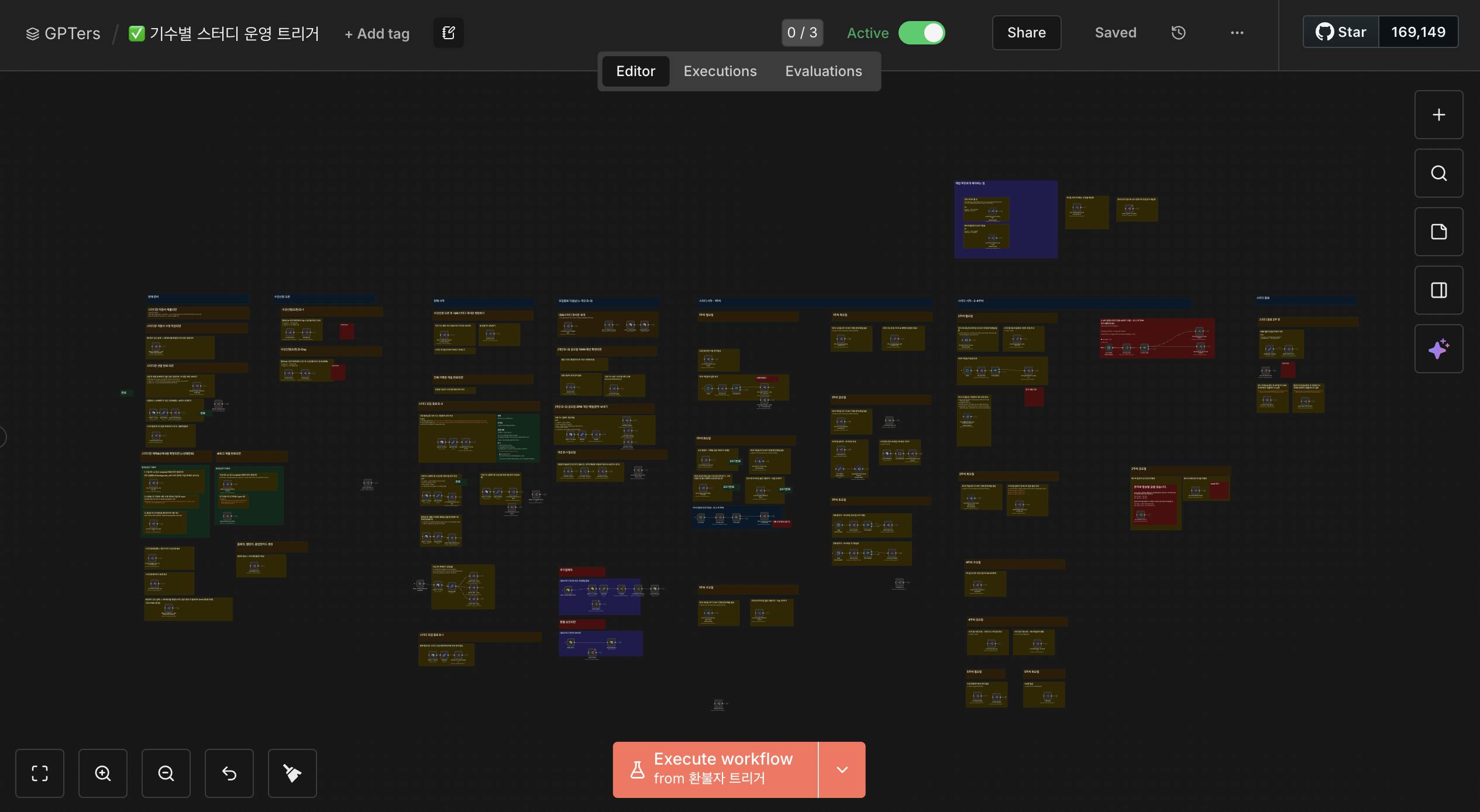This screenshot has height=812, width=1480.
Task: Click the Add tag field
Action: click(377, 34)
